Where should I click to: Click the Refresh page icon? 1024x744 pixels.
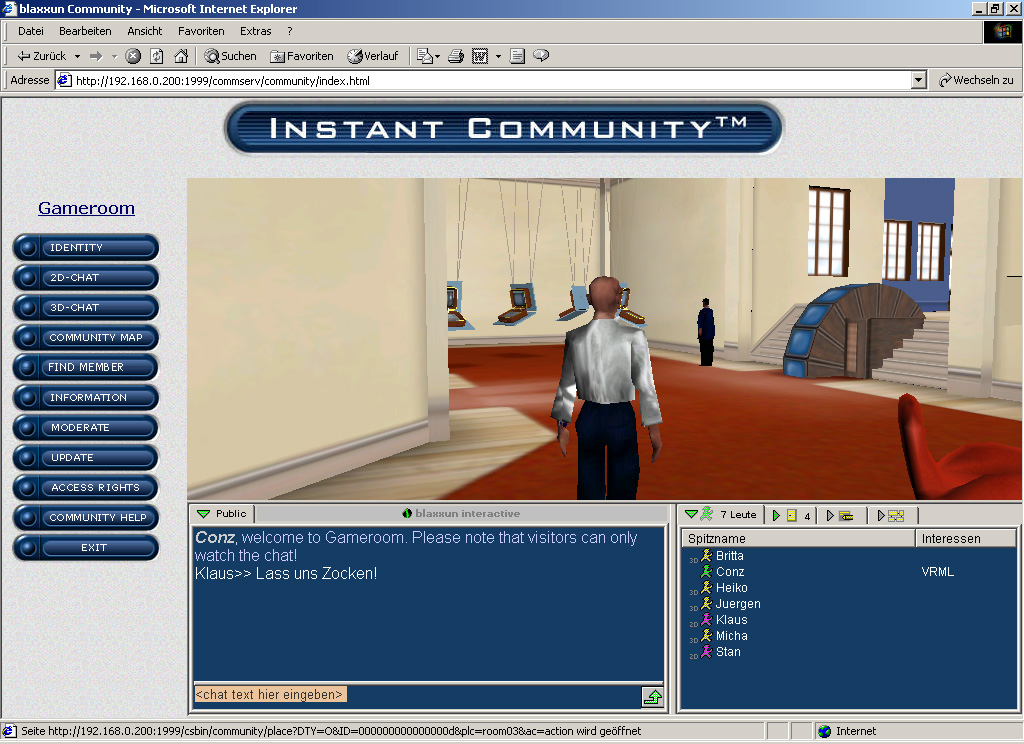tap(157, 56)
